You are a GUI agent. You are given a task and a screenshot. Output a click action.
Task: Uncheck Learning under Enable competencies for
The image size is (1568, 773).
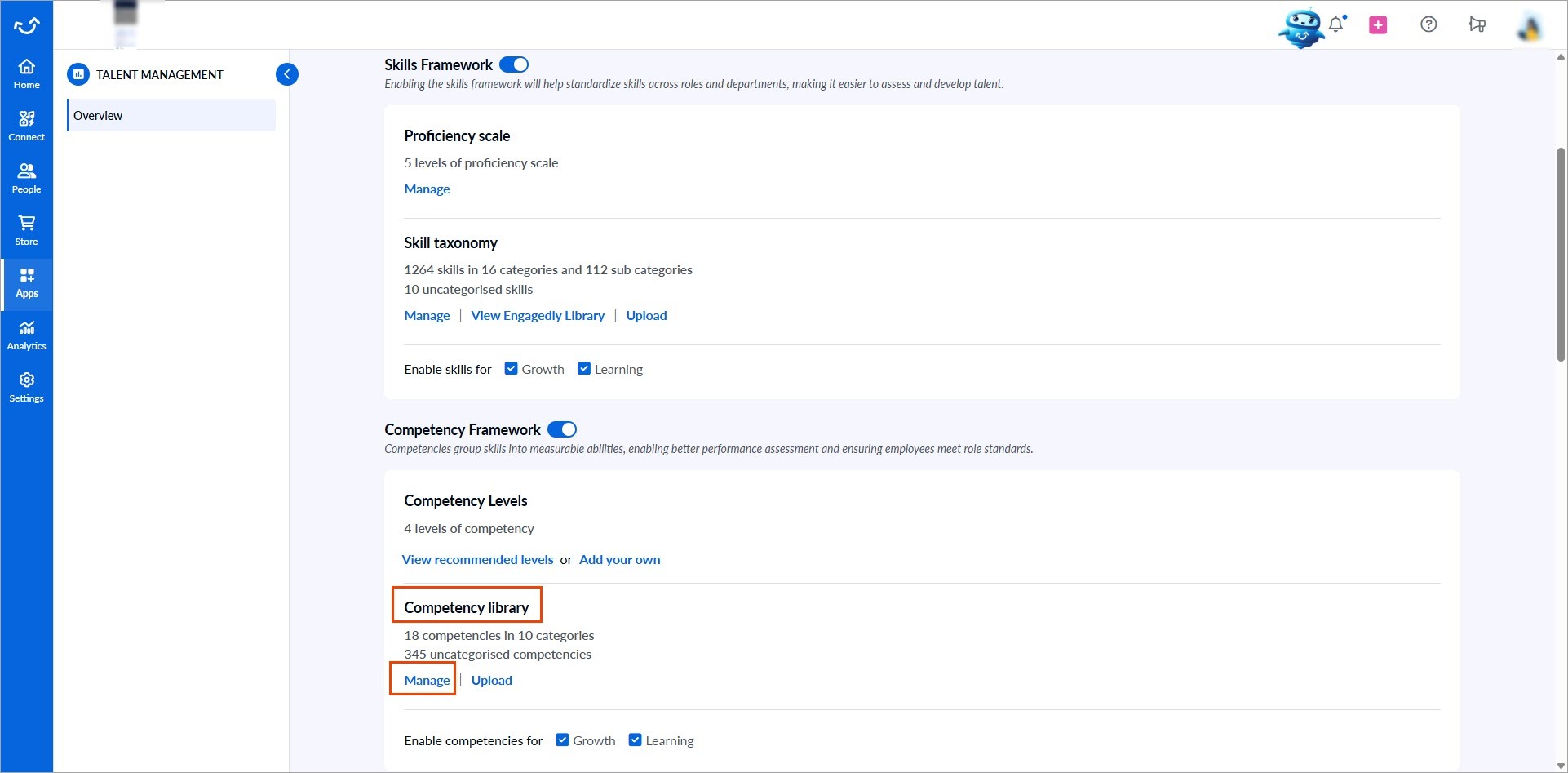coord(635,740)
